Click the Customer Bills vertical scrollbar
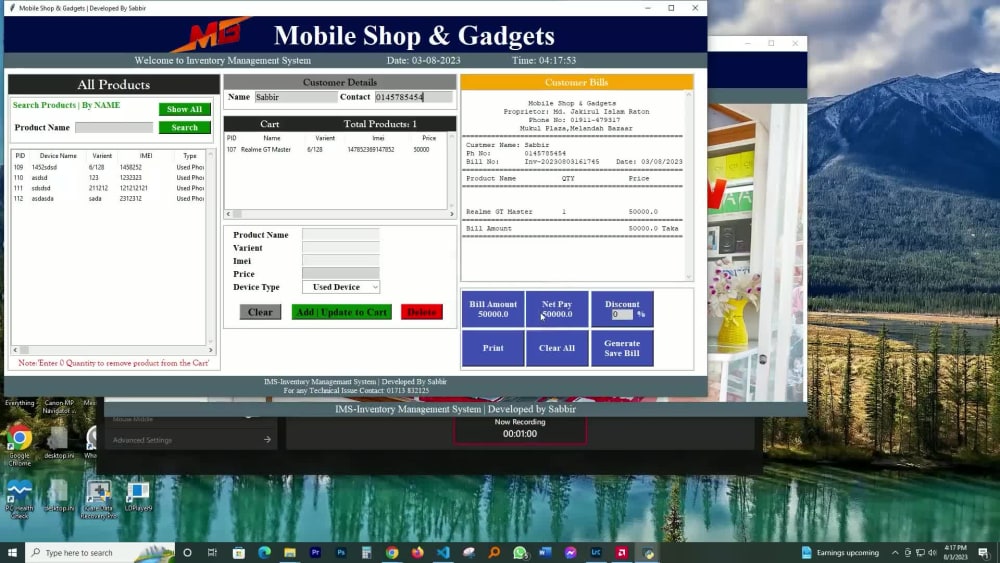1000x563 pixels. pos(689,186)
